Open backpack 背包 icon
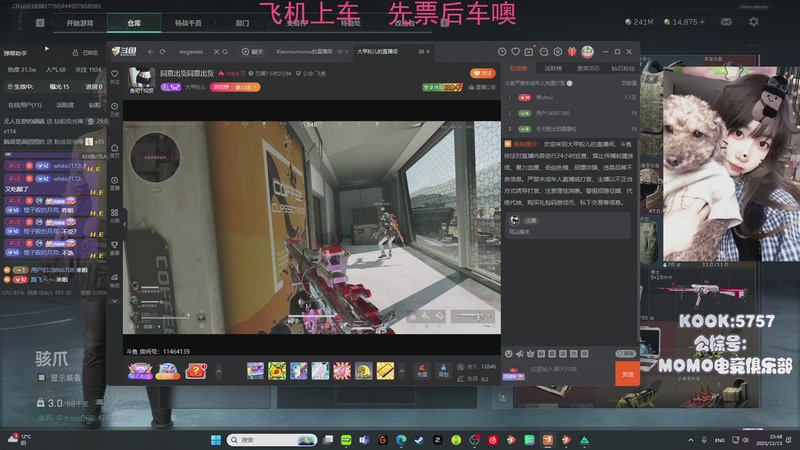 coord(443,370)
